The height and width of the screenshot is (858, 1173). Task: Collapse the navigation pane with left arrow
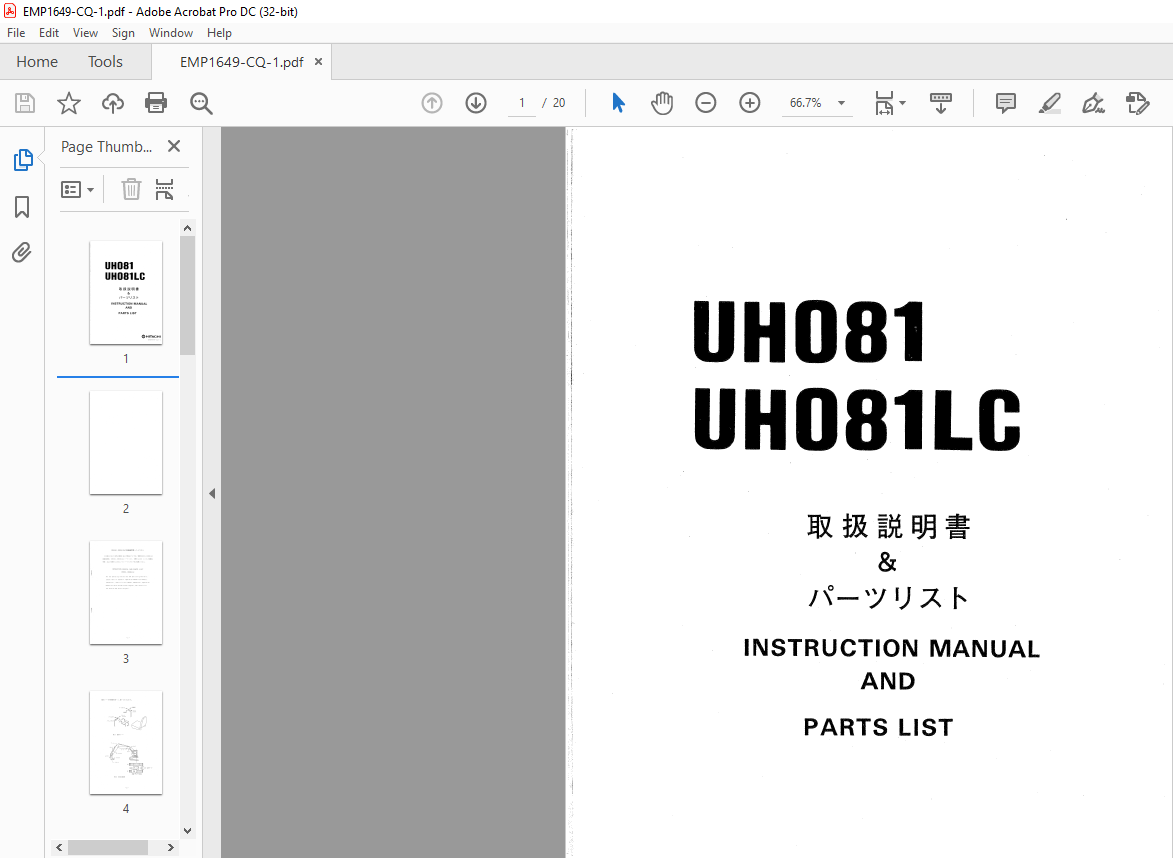(212, 493)
